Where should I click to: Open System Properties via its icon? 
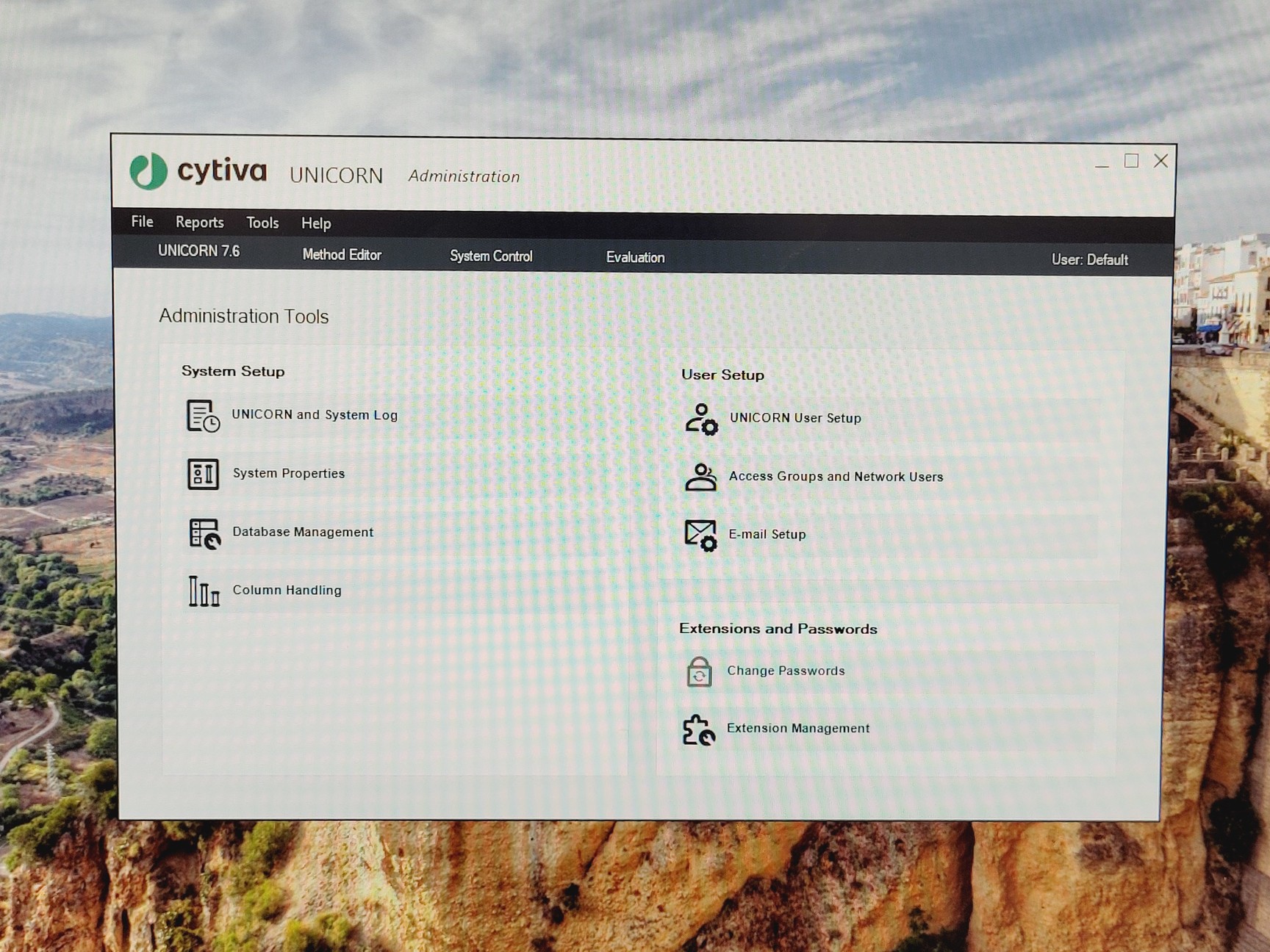(x=203, y=474)
